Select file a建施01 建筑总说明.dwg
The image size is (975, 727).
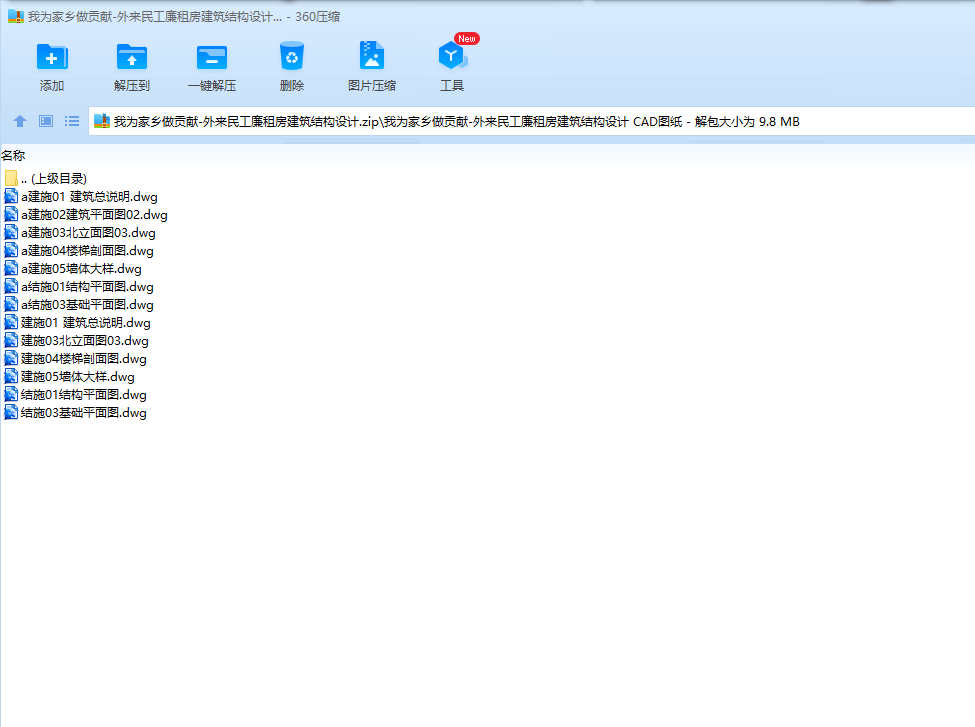pyautogui.click(x=89, y=197)
